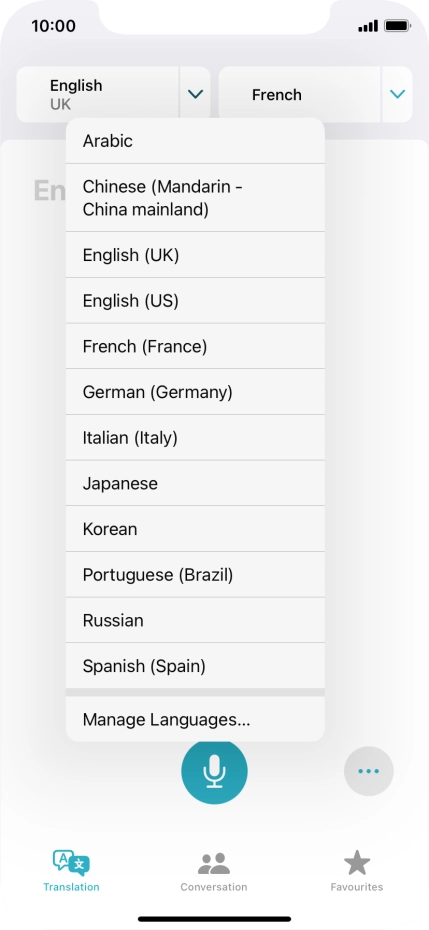Open the Favourites star tab

click(357, 871)
